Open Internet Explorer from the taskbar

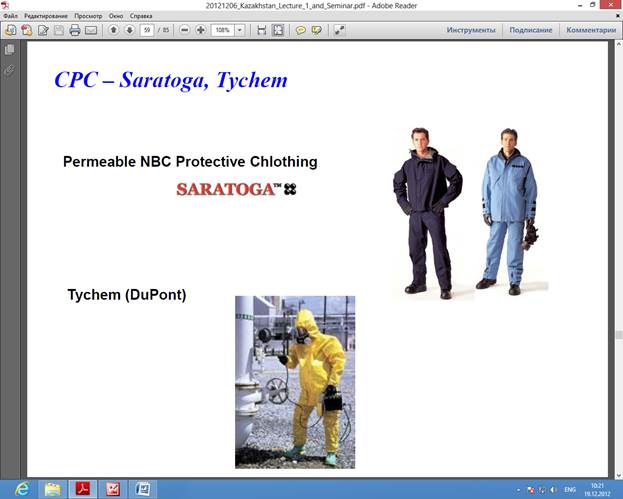click(x=22, y=489)
